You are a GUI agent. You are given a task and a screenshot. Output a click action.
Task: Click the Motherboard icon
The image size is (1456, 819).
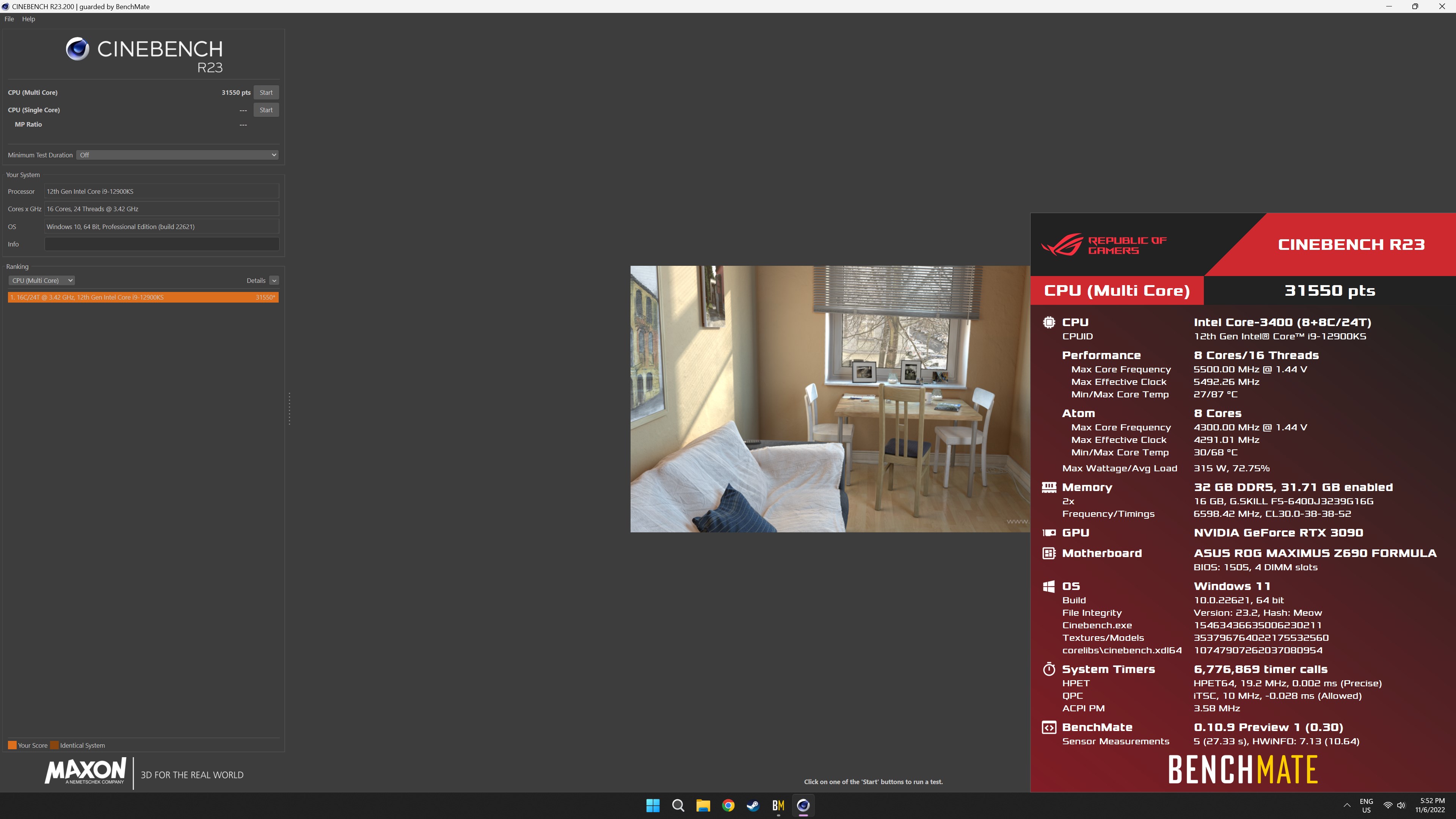(1048, 553)
